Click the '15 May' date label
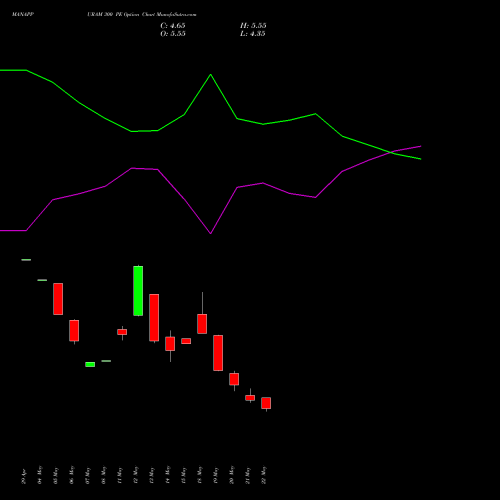Image resolution: width=500 pixels, height=500 pixels. 184,475
